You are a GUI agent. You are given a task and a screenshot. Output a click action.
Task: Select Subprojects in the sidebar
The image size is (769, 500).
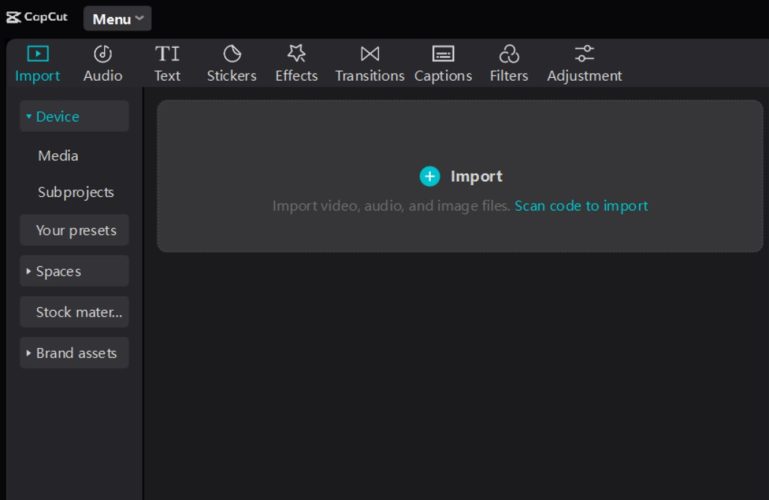point(76,192)
